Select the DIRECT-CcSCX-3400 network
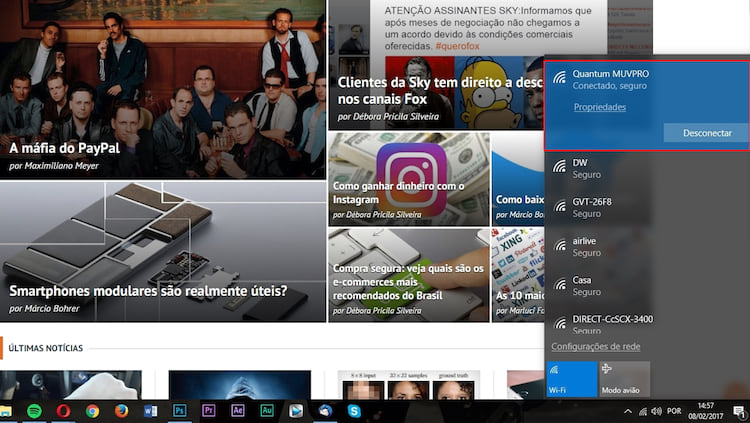Viewport: 750px width, 423px height. (647, 323)
